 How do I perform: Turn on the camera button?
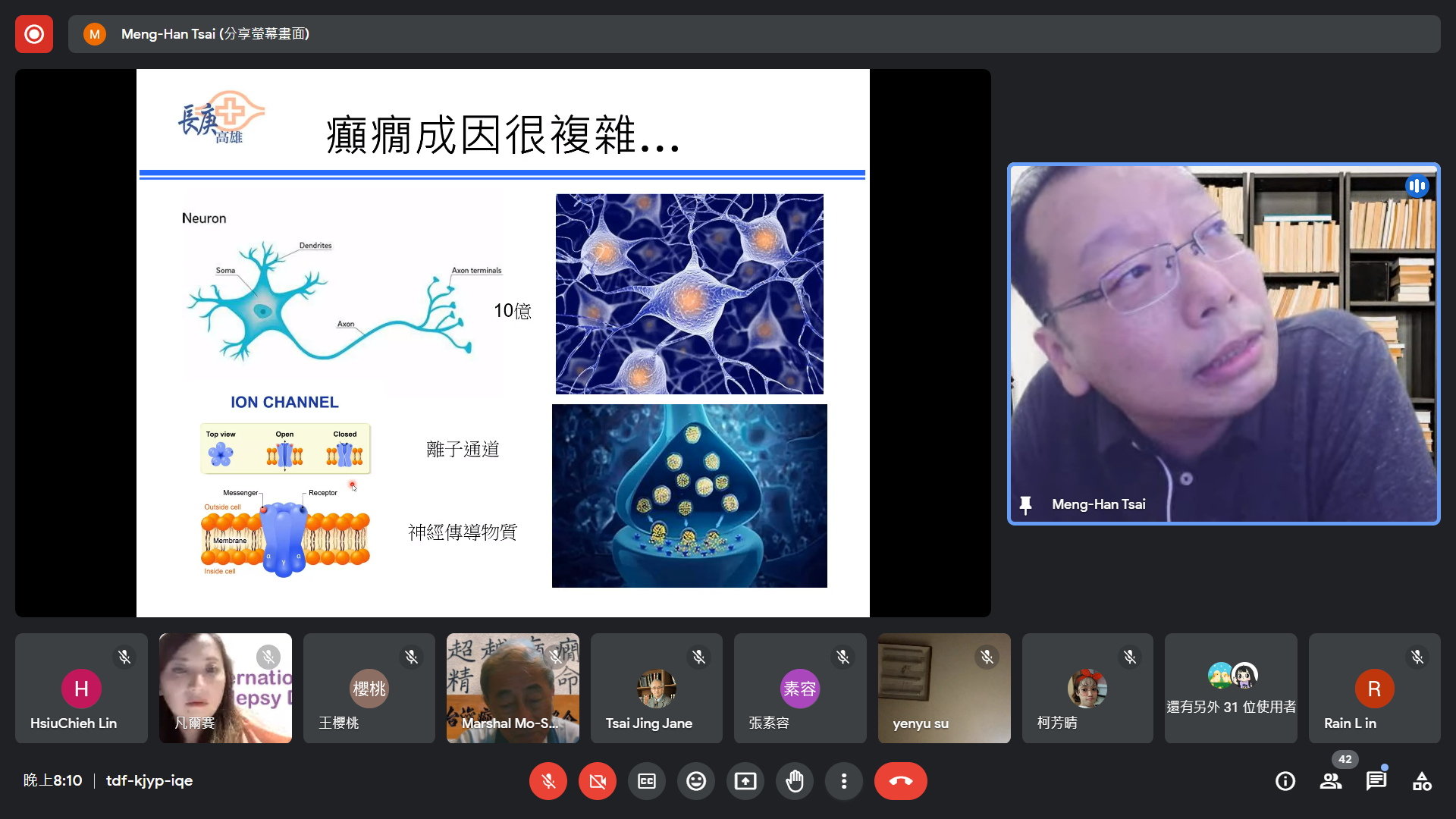[x=598, y=781]
